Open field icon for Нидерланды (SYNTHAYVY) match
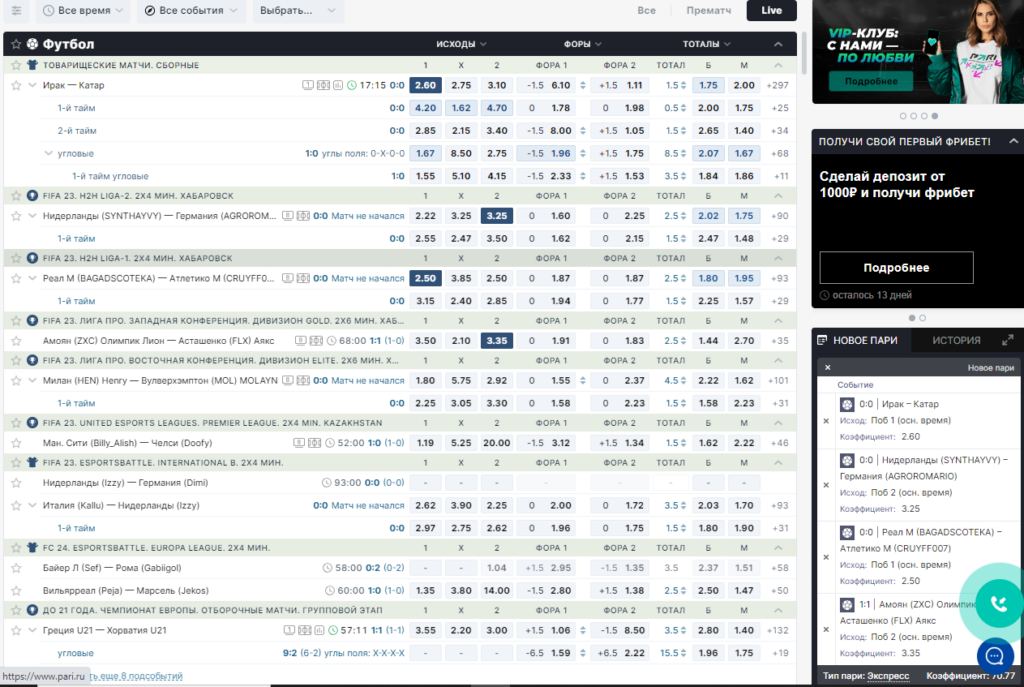The image size is (1024, 687). click(x=303, y=216)
